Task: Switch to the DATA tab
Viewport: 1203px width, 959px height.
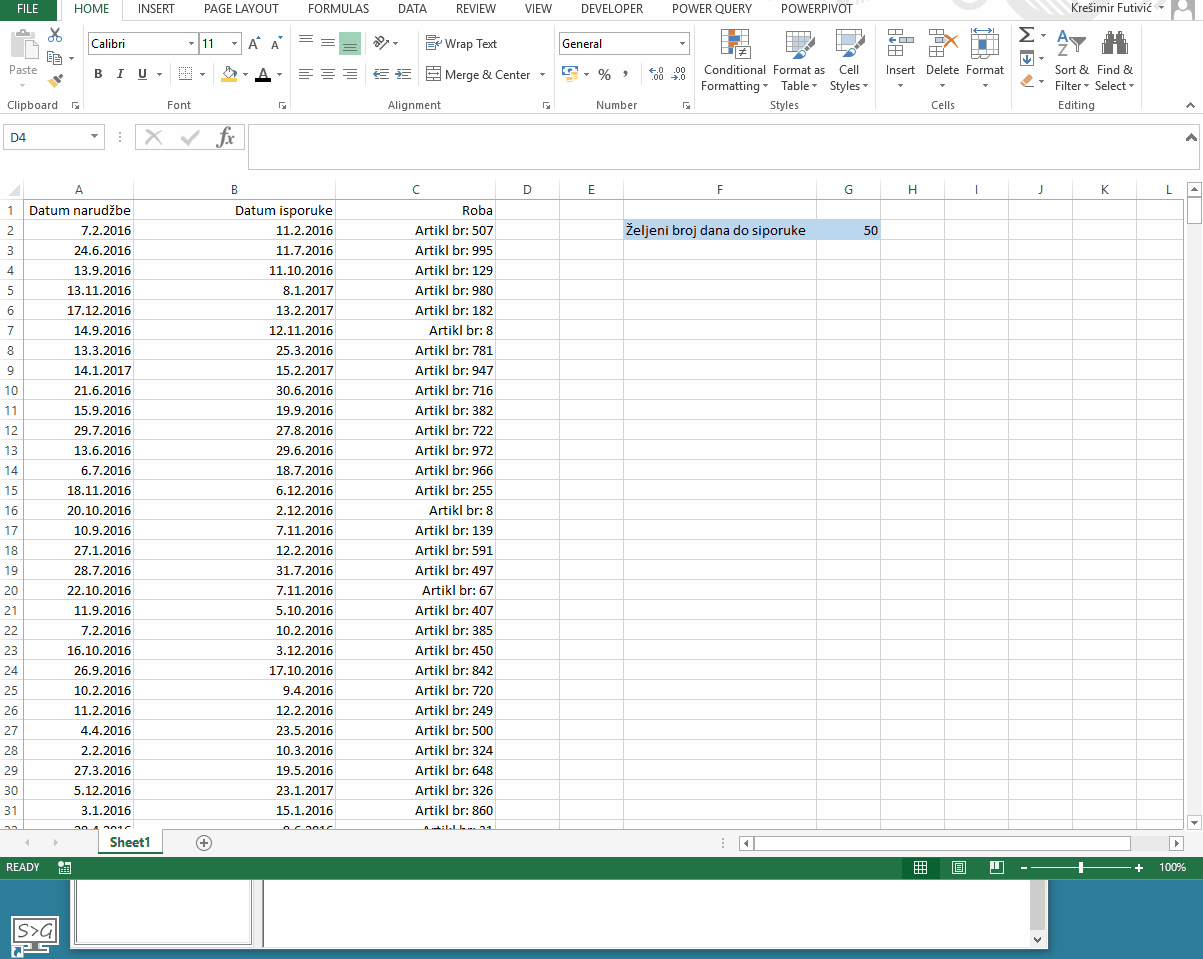Action: (x=412, y=9)
